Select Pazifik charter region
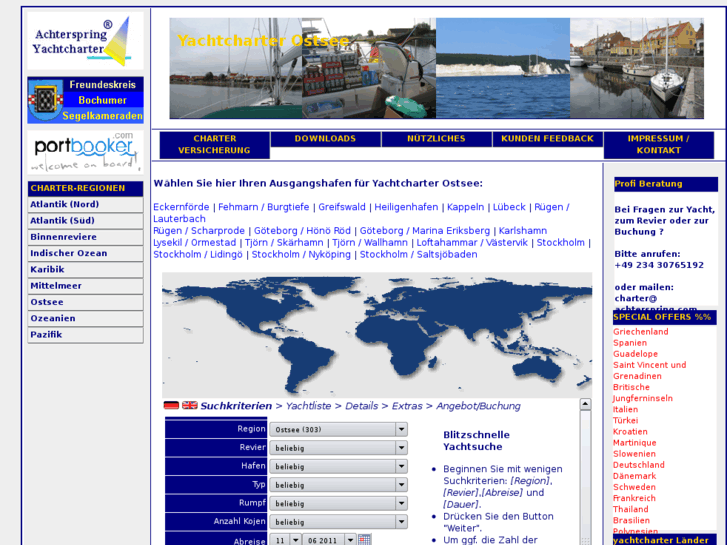The image size is (727, 545). click(85, 334)
